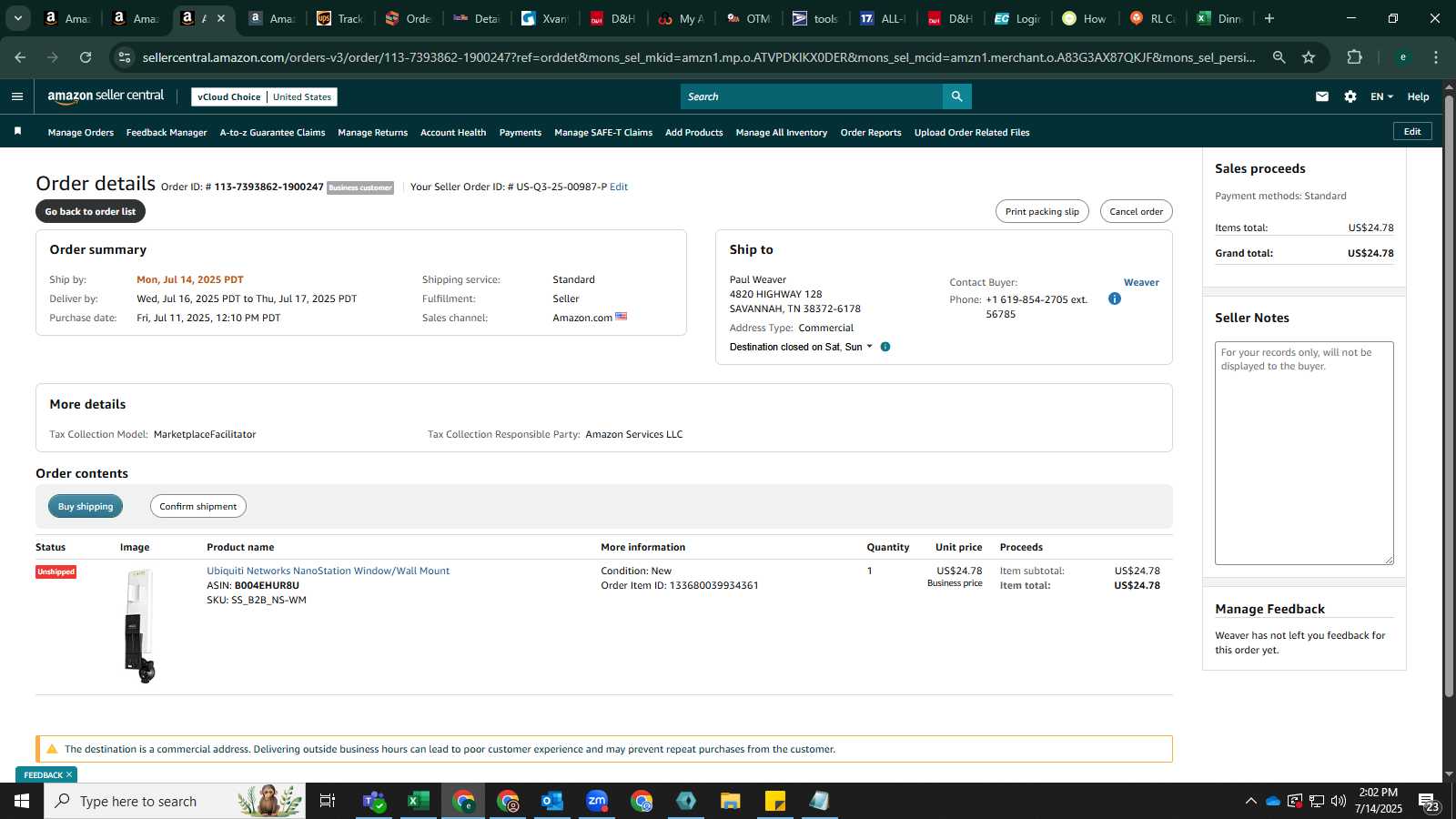Open A-to-z Guarantee Claims menu item
This screenshot has width=1456, height=819.
click(x=272, y=133)
